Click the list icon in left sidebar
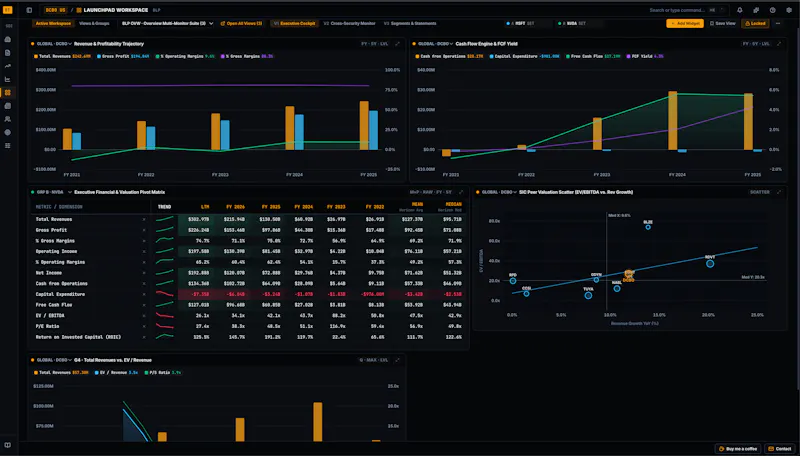 coord(8,145)
